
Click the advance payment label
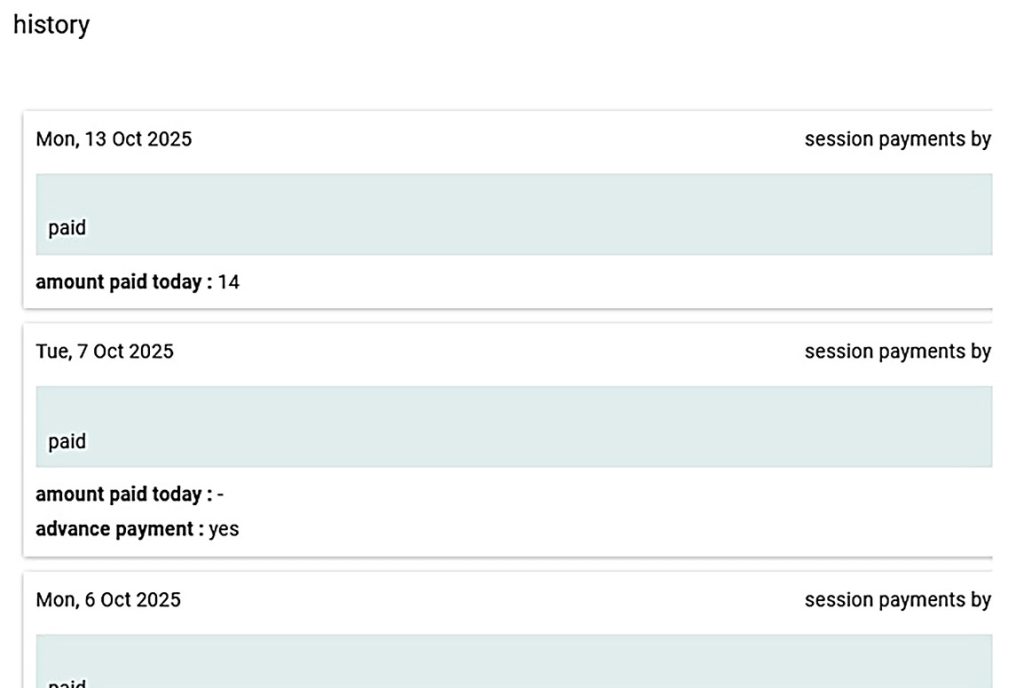pos(120,528)
